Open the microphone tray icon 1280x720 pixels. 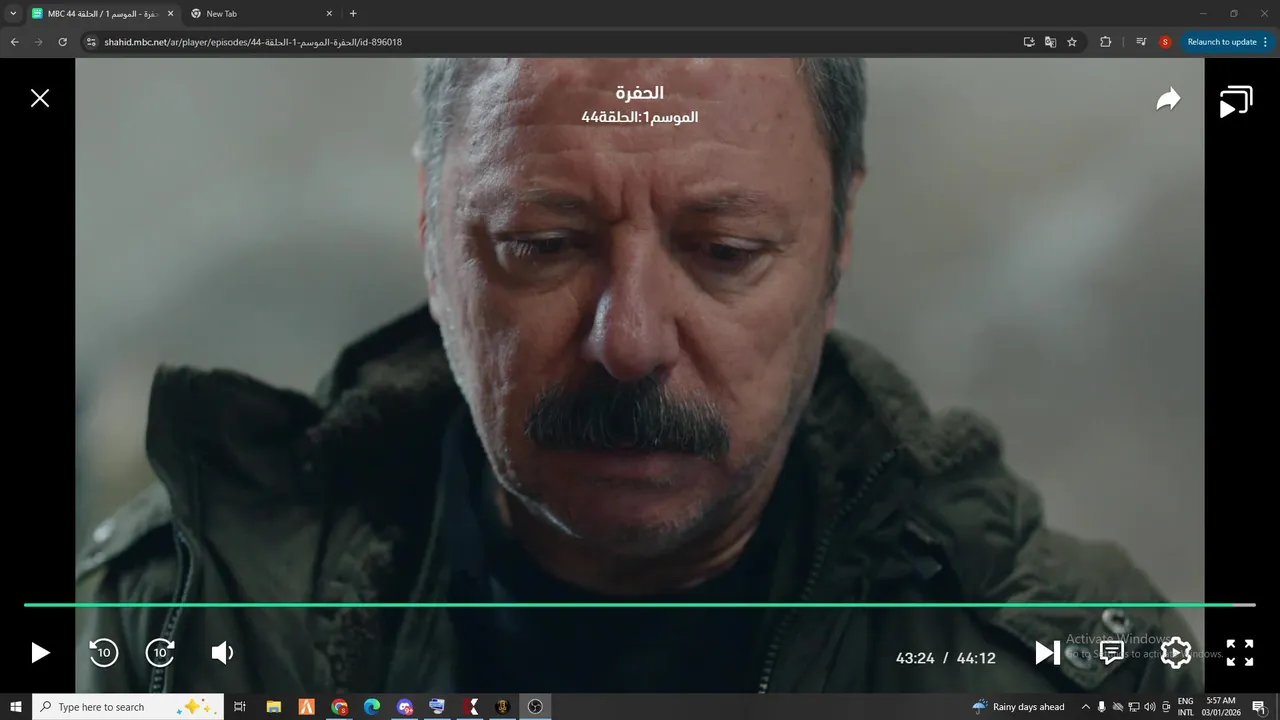tap(1101, 707)
